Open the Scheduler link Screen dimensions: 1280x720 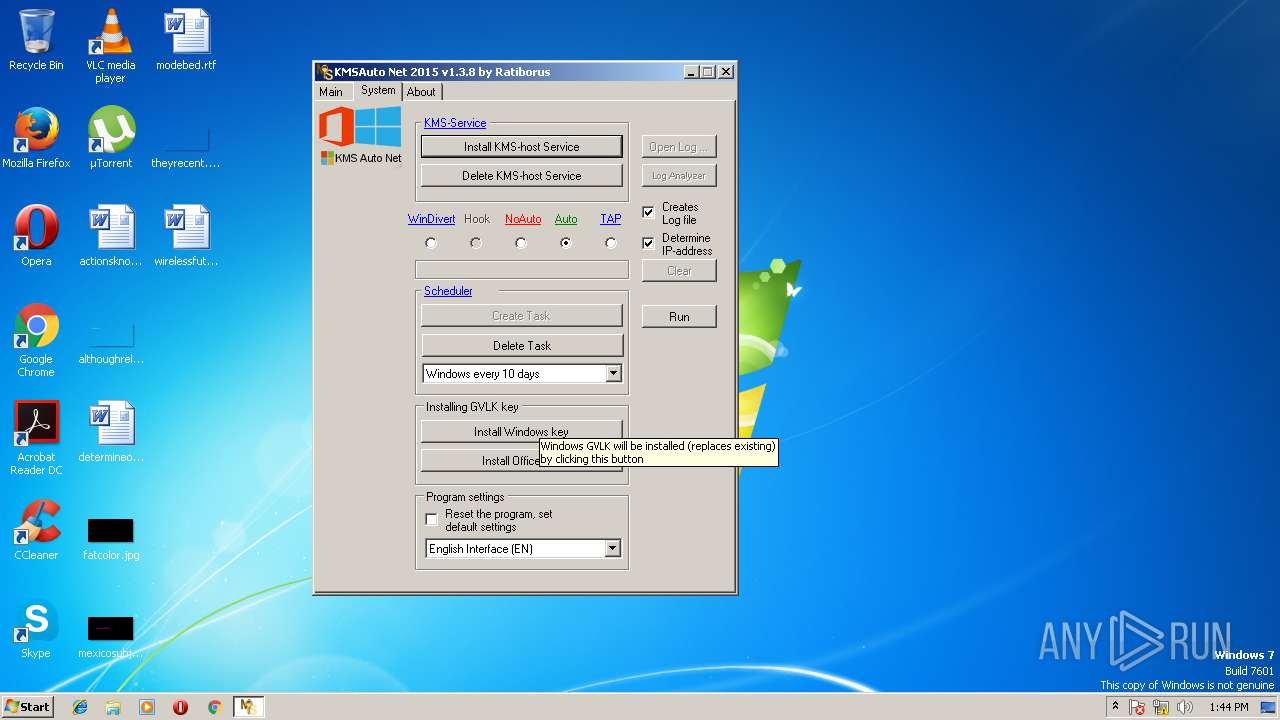448,291
